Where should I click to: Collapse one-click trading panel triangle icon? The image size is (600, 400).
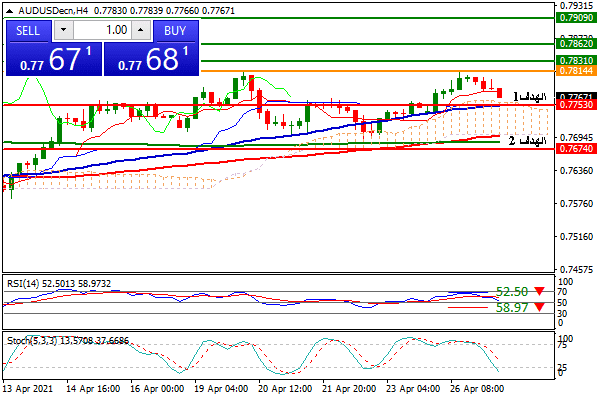10,11
